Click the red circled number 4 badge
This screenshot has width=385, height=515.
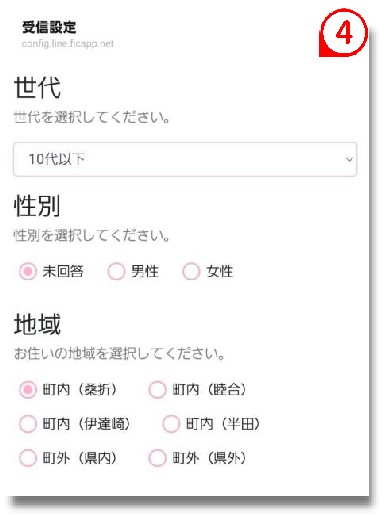(x=344, y=33)
